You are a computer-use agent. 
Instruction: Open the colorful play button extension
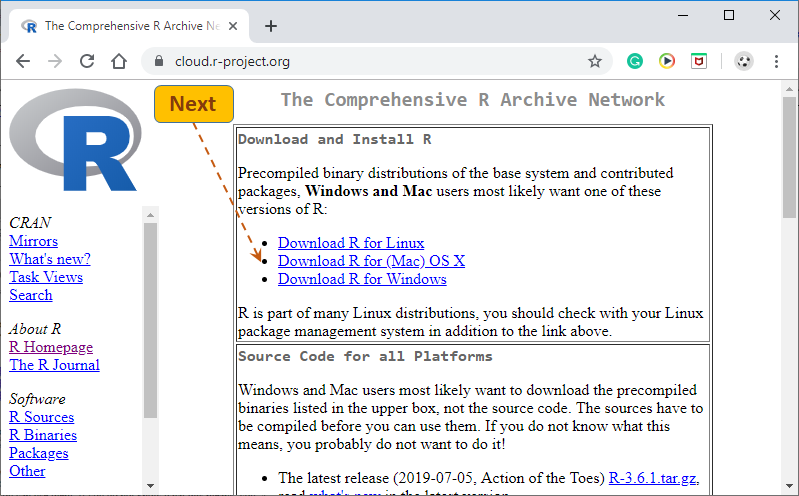click(x=667, y=61)
